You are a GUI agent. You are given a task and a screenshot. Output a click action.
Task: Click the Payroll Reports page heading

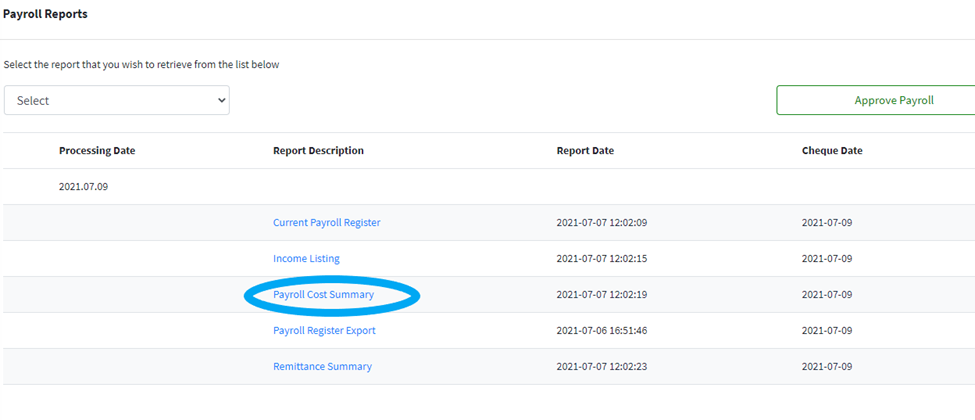[x=44, y=14]
